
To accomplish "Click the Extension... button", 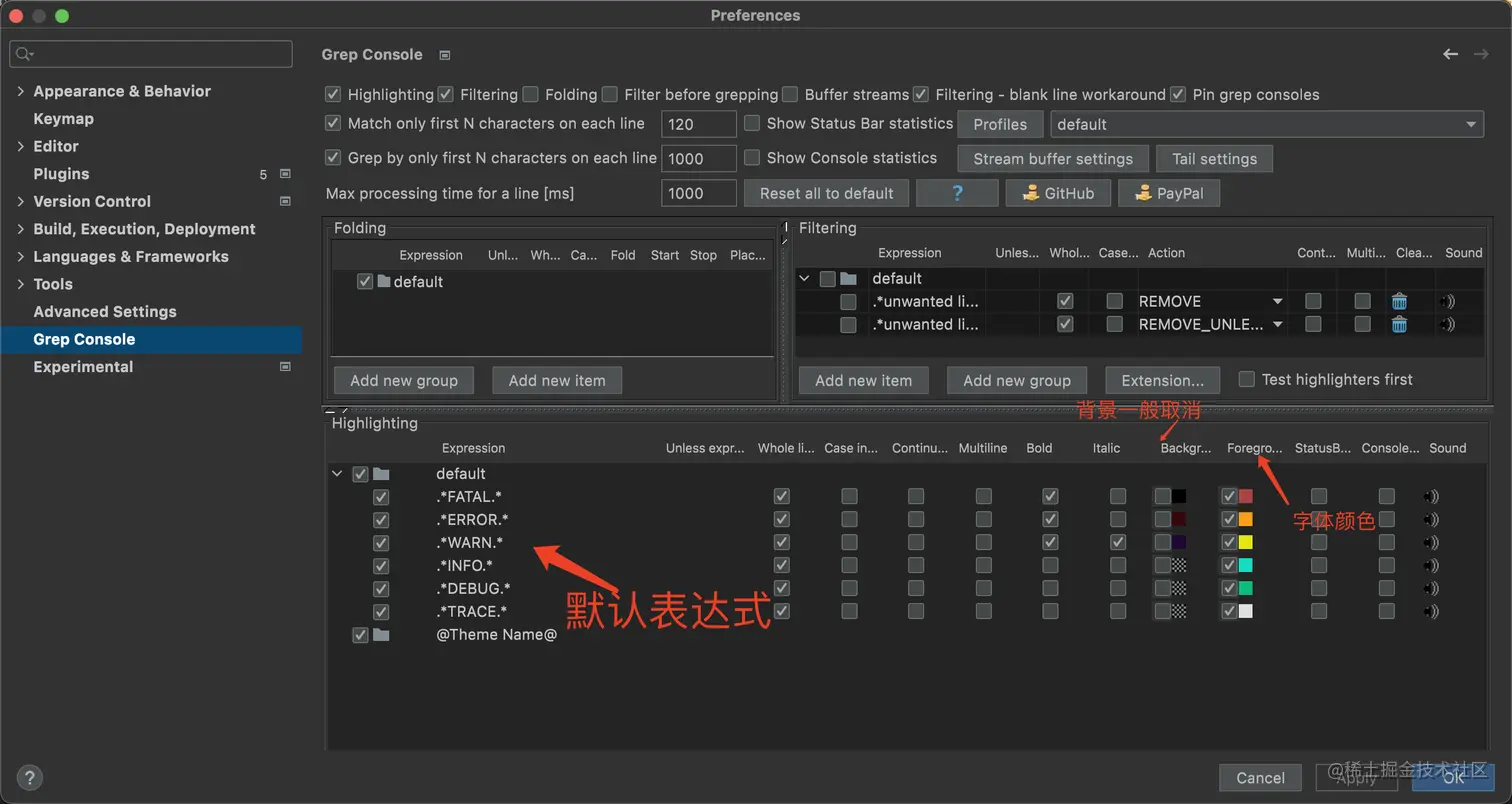I will point(1163,380).
